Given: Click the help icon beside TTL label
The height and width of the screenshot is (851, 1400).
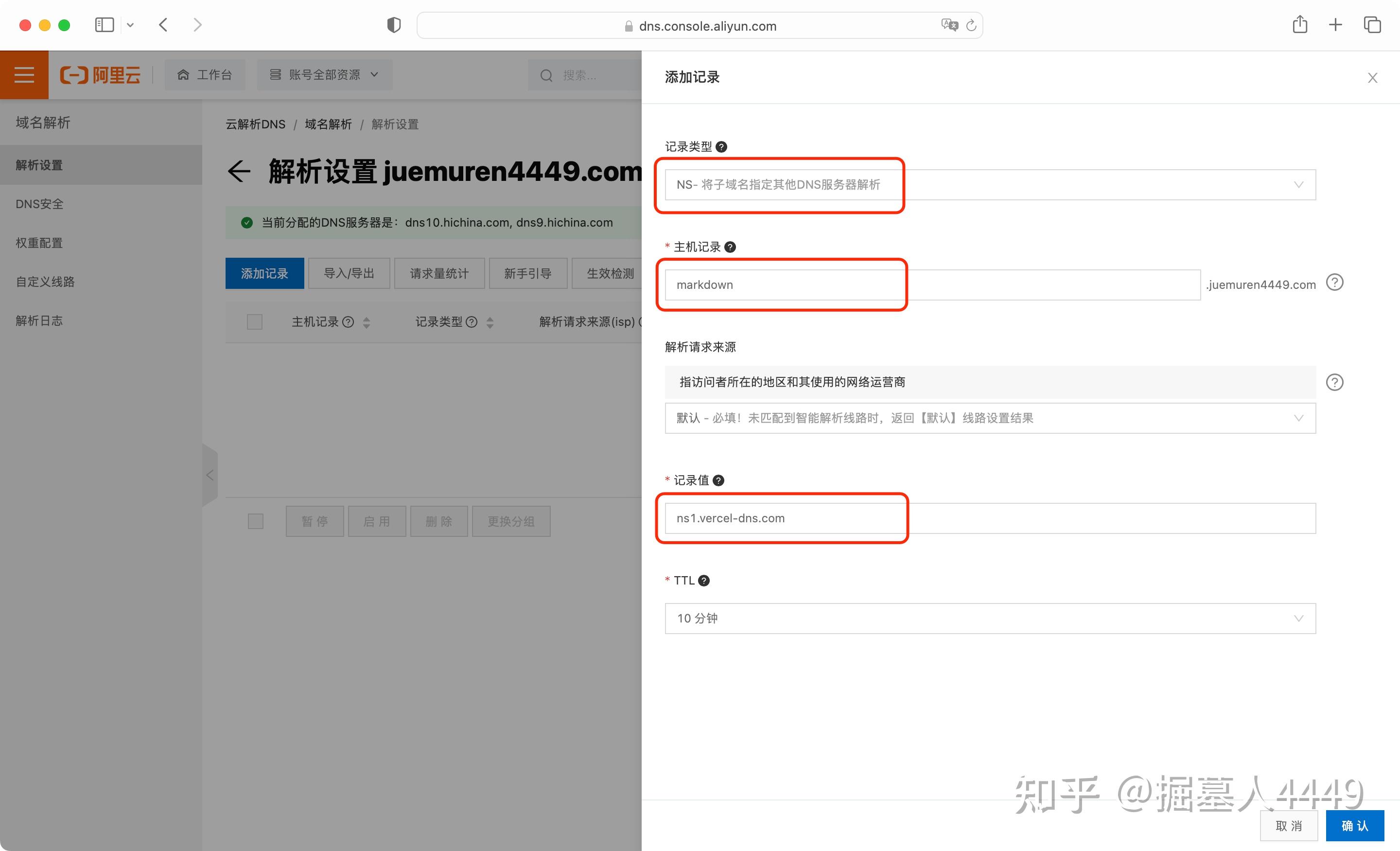Looking at the screenshot, I should [x=703, y=581].
